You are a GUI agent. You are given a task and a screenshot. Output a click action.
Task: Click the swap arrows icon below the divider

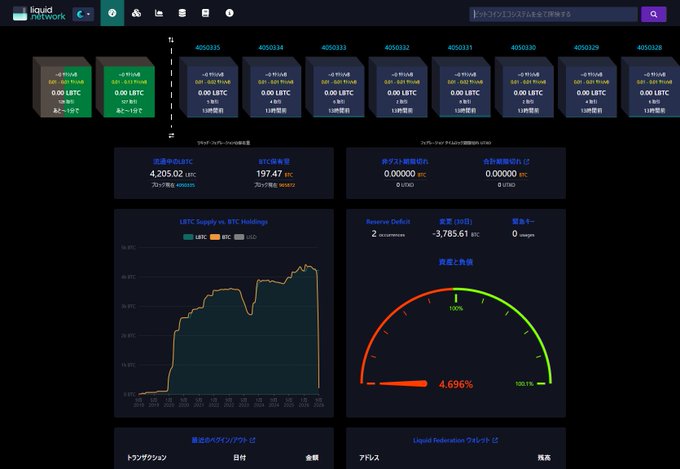[x=171, y=135]
